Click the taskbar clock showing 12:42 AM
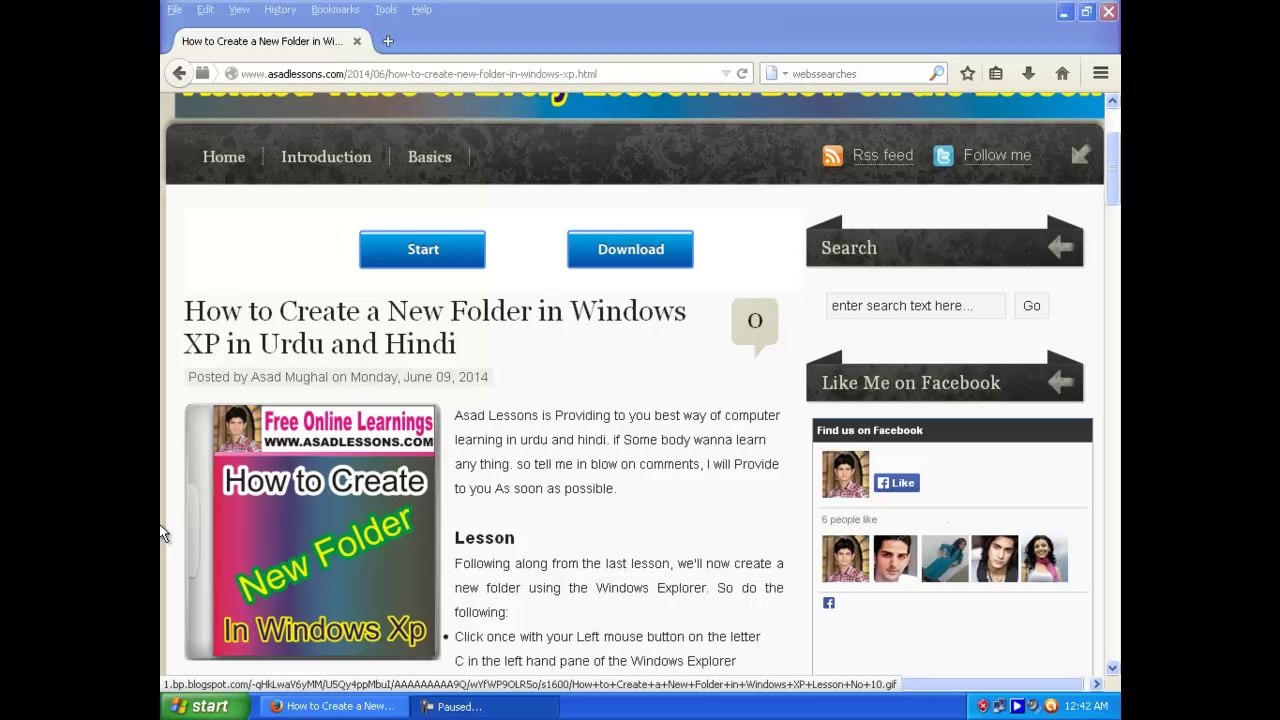The width and height of the screenshot is (1280, 720). 1086,706
